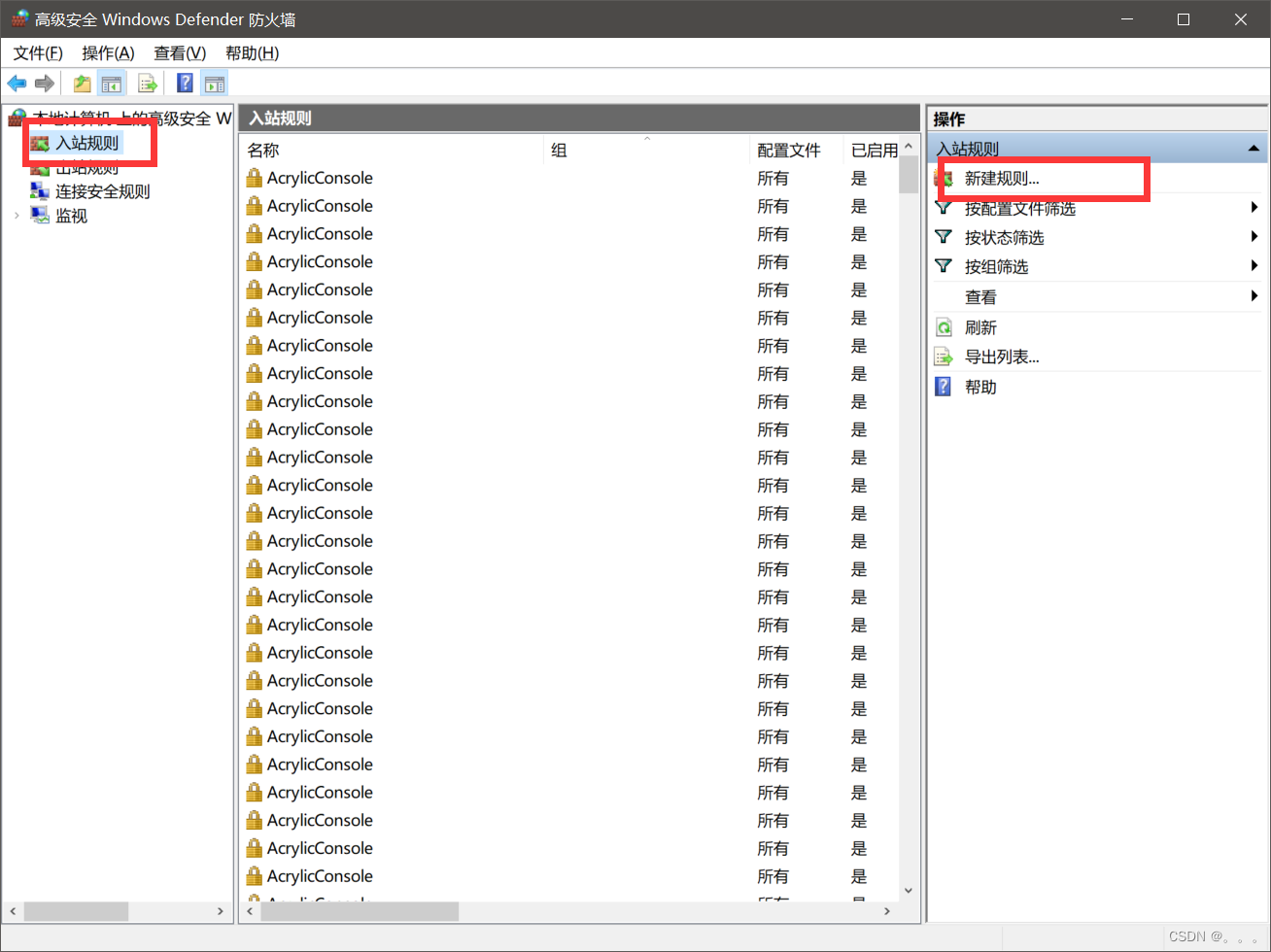The height and width of the screenshot is (952, 1271).
Task: Collapse the 入站规则 actions section arrow
Action: tap(1254, 149)
